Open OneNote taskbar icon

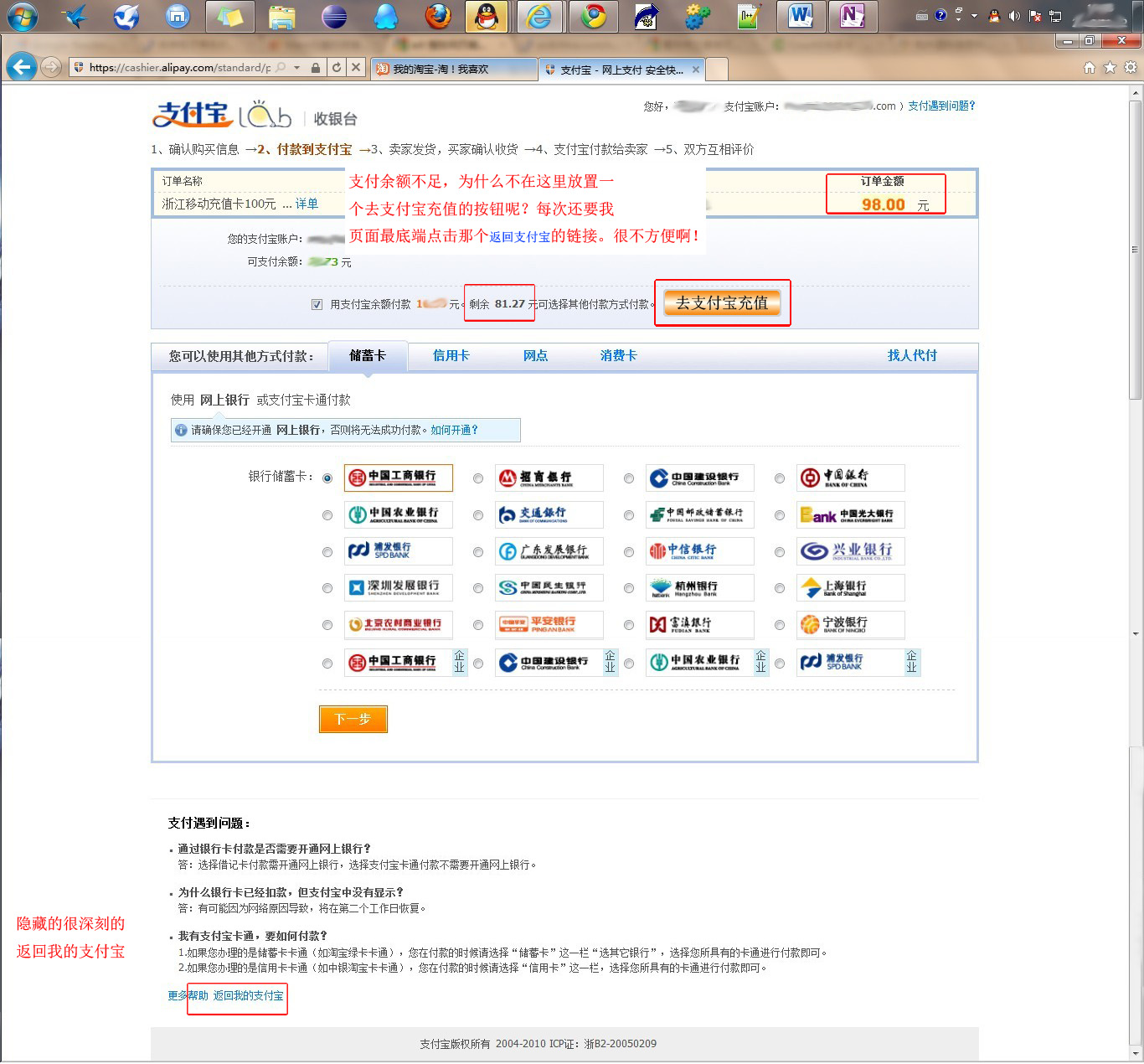(853, 16)
